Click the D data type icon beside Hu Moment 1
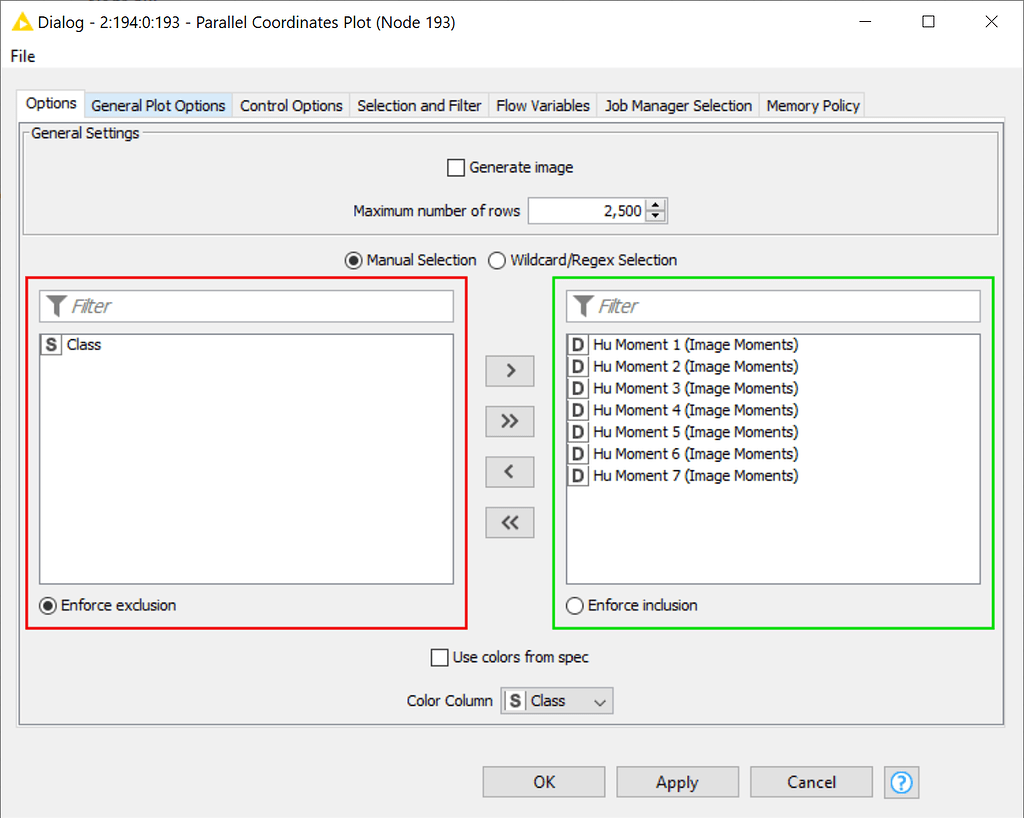Image resolution: width=1024 pixels, height=818 pixels. [577, 344]
